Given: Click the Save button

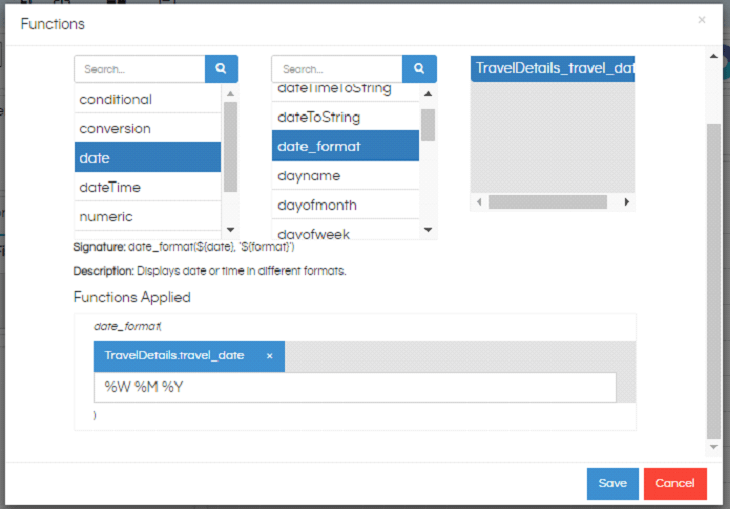Looking at the screenshot, I should 612,483.
